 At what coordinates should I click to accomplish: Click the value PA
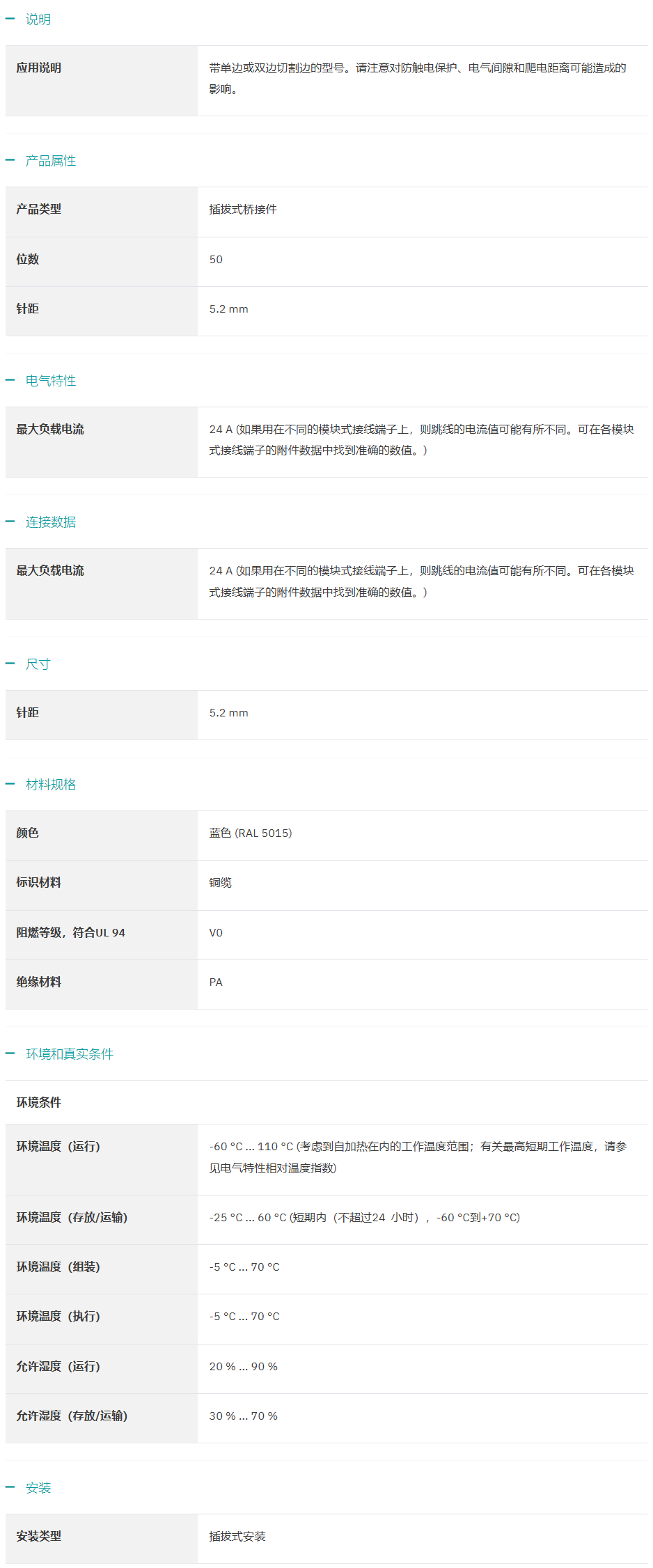pos(216,982)
